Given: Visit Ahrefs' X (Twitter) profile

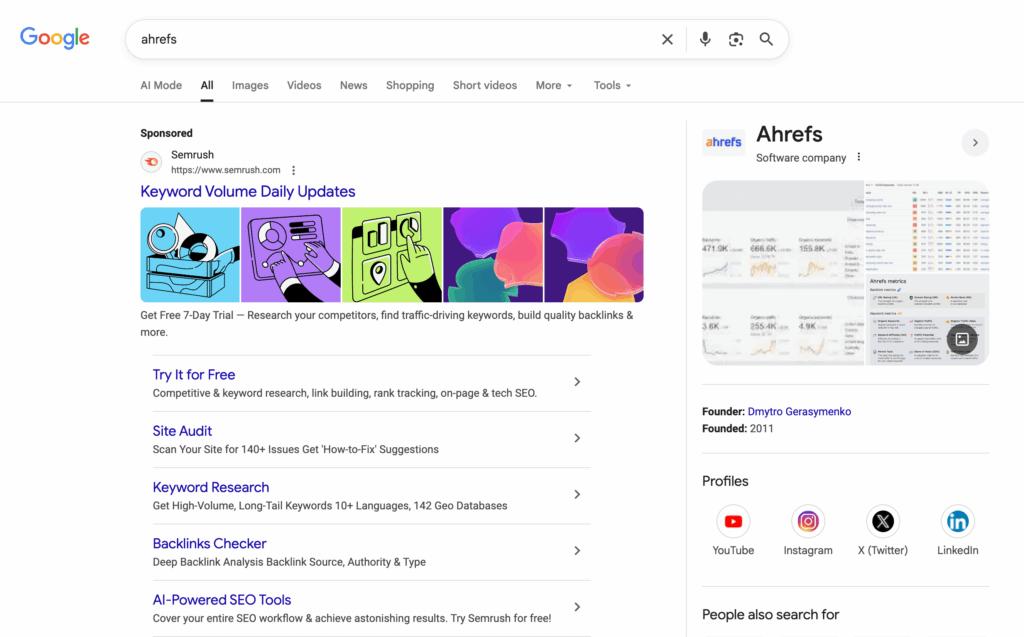Looking at the screenshot, I should coord(883,521).
